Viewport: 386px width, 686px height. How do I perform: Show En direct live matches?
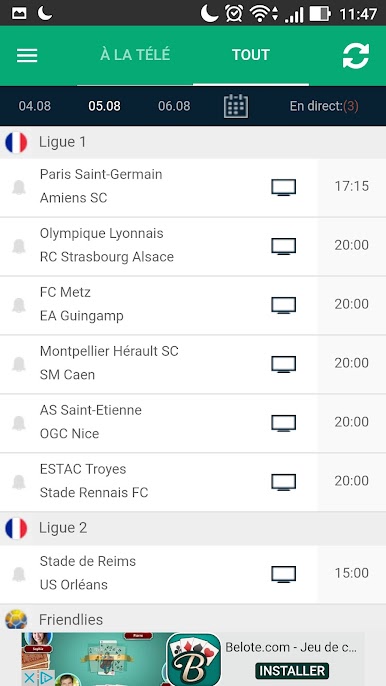point(324,106)
